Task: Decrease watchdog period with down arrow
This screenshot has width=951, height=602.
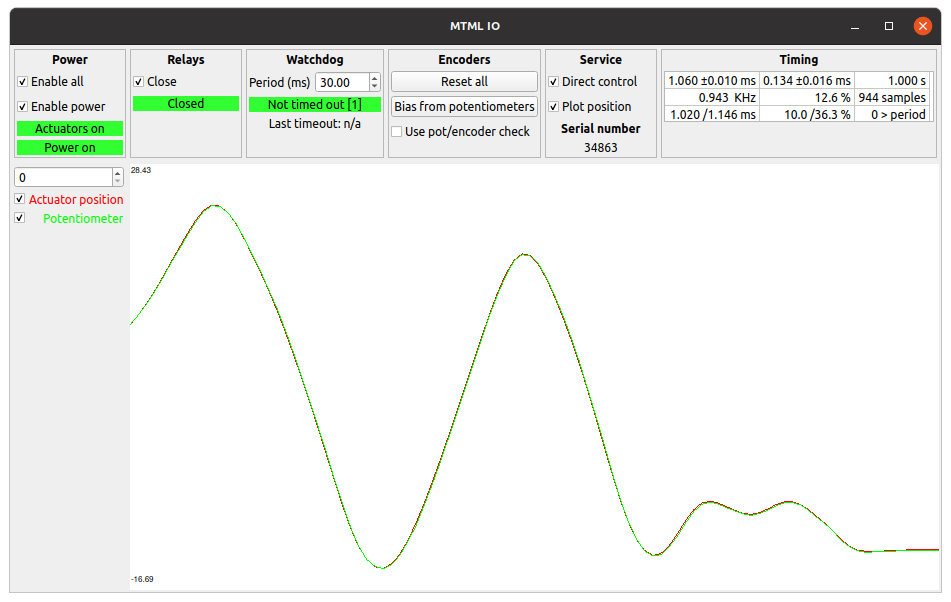Action: 374,87
